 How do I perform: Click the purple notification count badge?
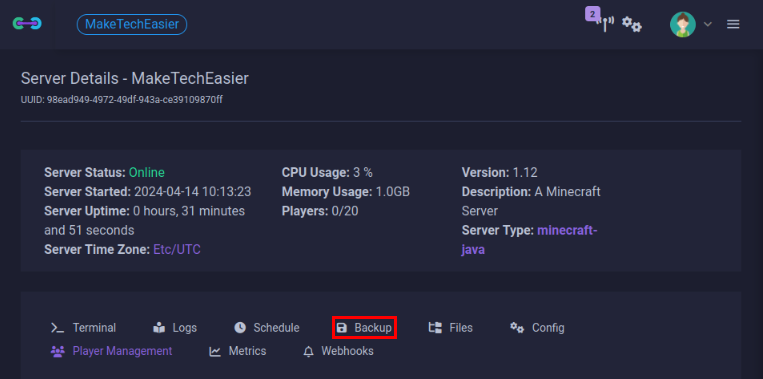(x=592, y=14)
